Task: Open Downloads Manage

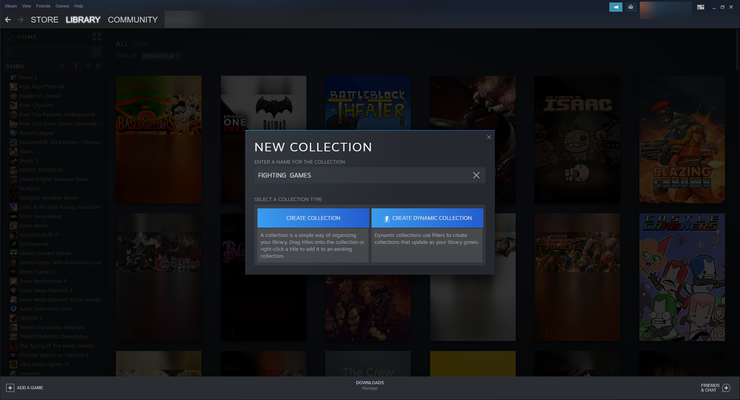Action: [370, 385]
